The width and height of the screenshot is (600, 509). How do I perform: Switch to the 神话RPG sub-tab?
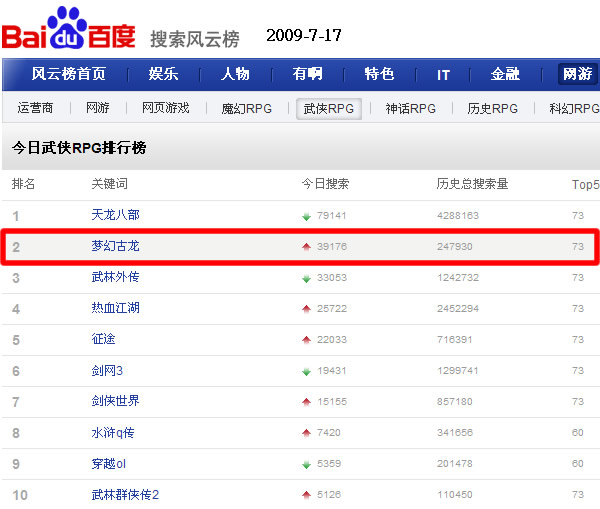pyautogui.click(x=411, y=109)
